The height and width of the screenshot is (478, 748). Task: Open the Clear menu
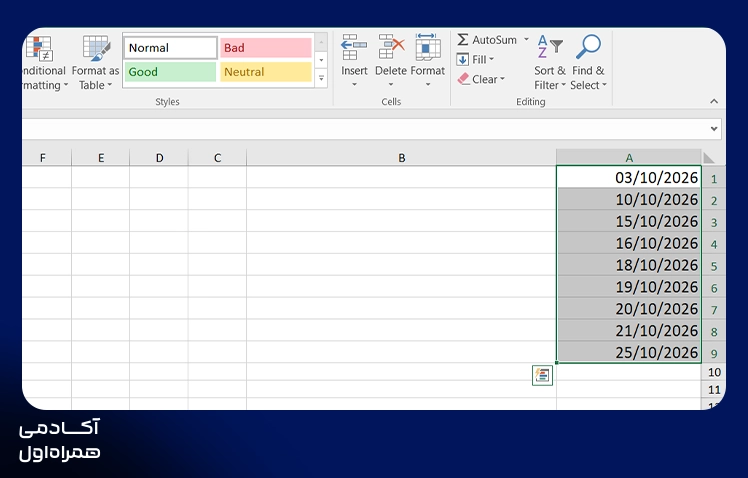click(480, 79)
